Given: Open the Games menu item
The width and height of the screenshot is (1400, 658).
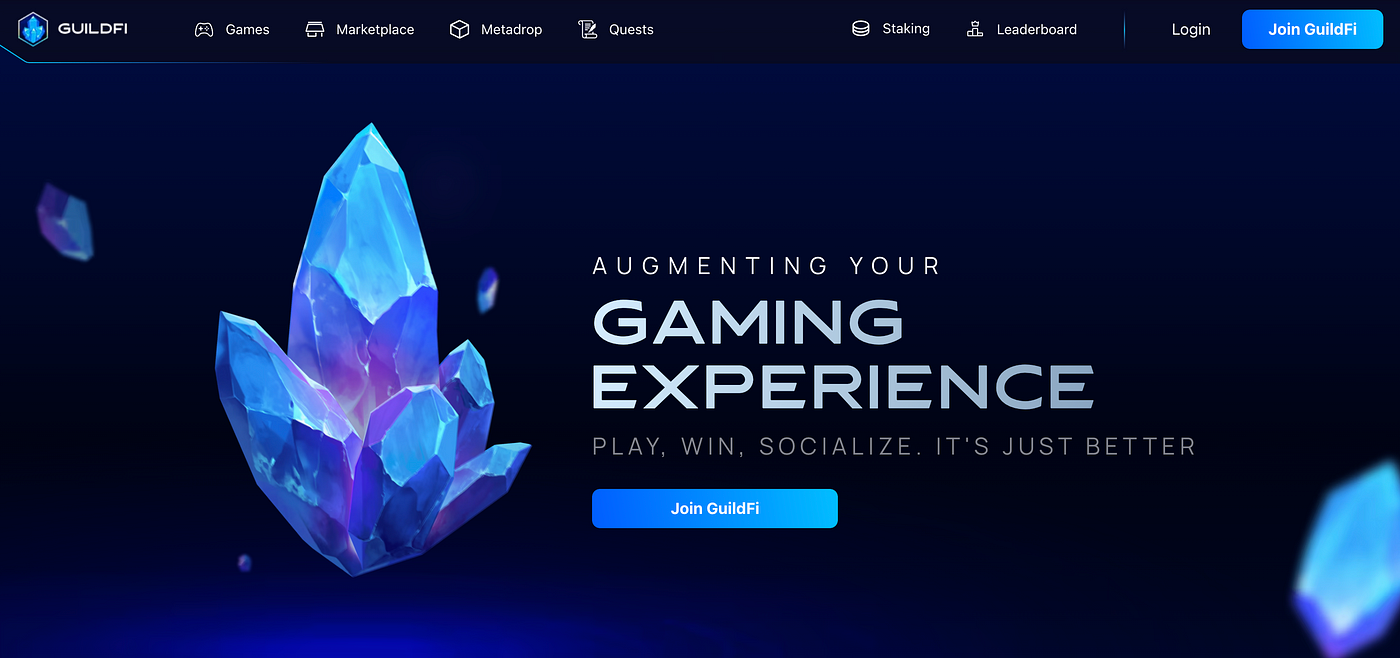Looking at the screenshot, I should [232, 29].
